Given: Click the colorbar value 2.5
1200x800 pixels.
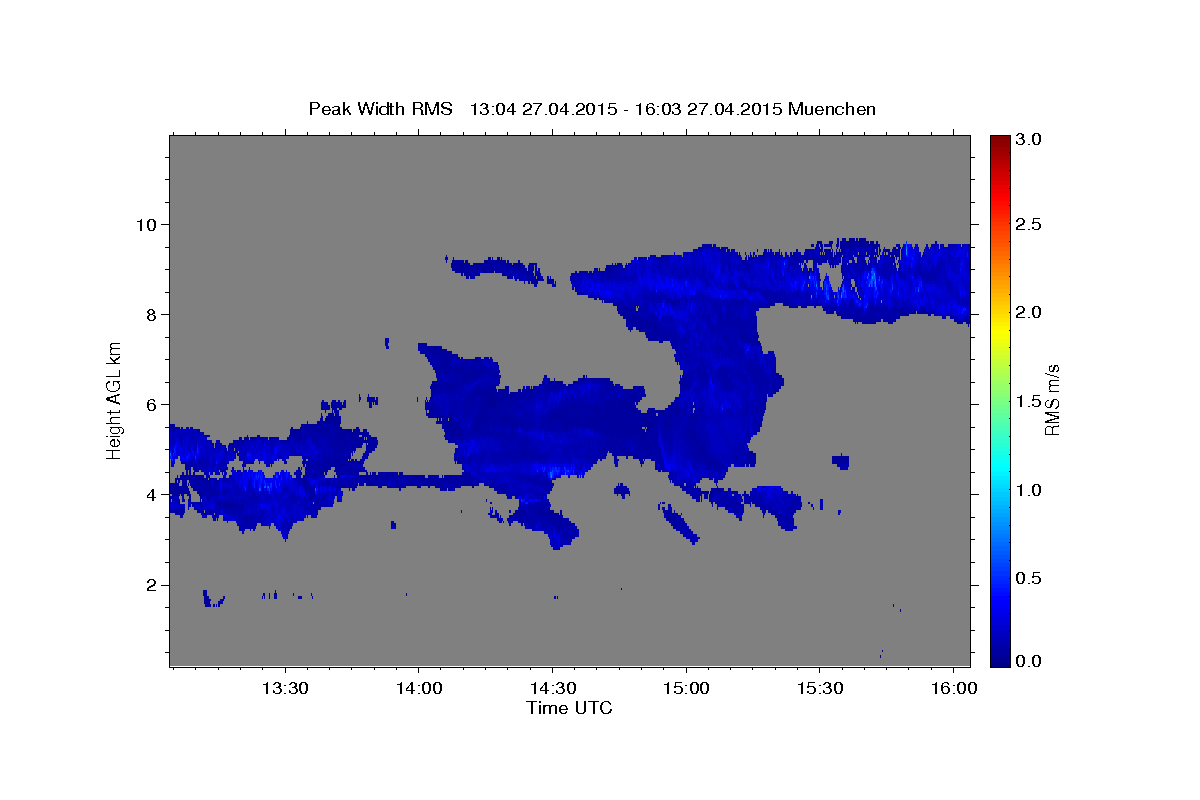Looking at the screenshot, I should click(1030, 224).
